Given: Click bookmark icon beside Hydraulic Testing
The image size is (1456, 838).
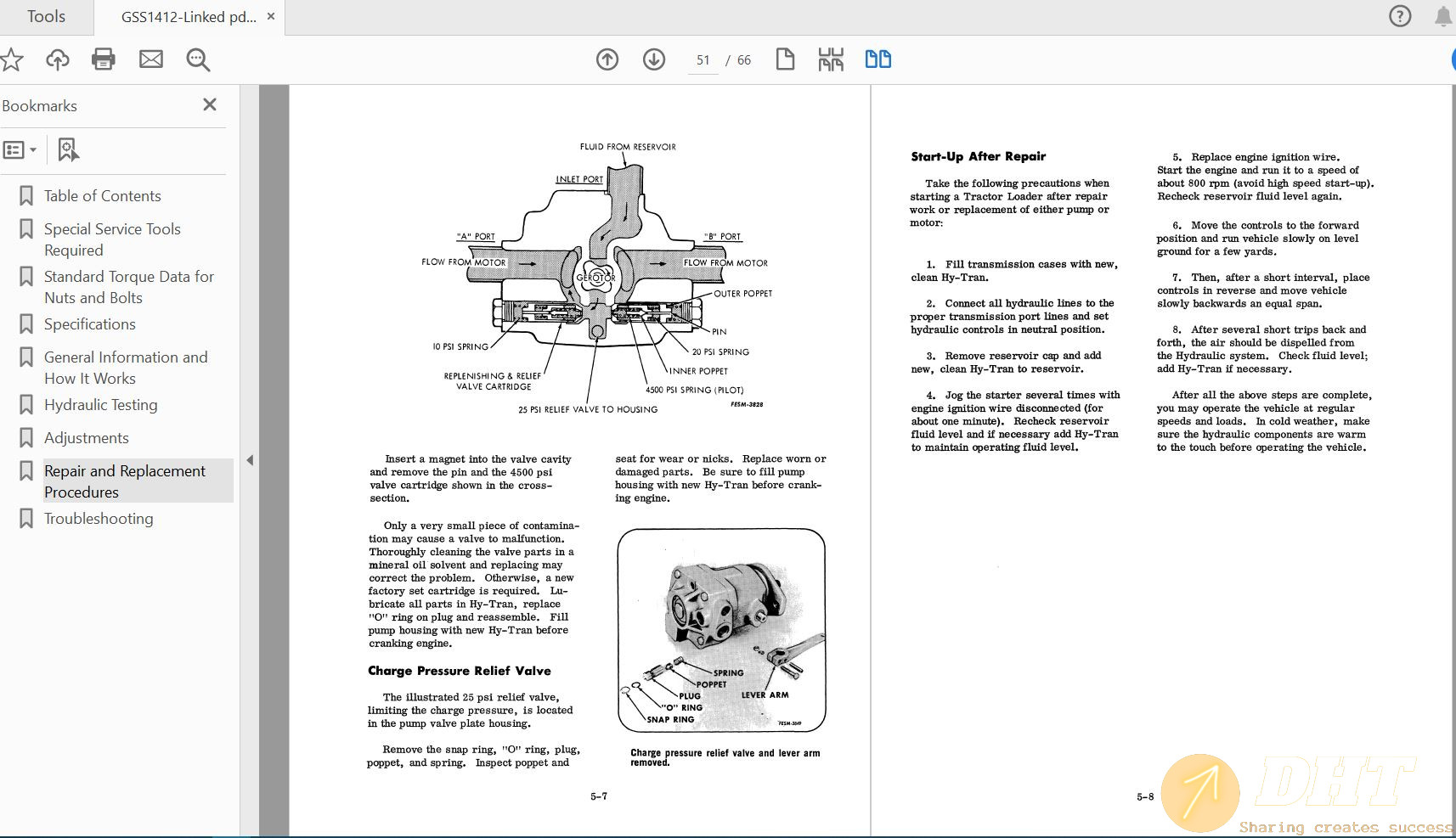Looking at the screenshot, I should point(26,405).
